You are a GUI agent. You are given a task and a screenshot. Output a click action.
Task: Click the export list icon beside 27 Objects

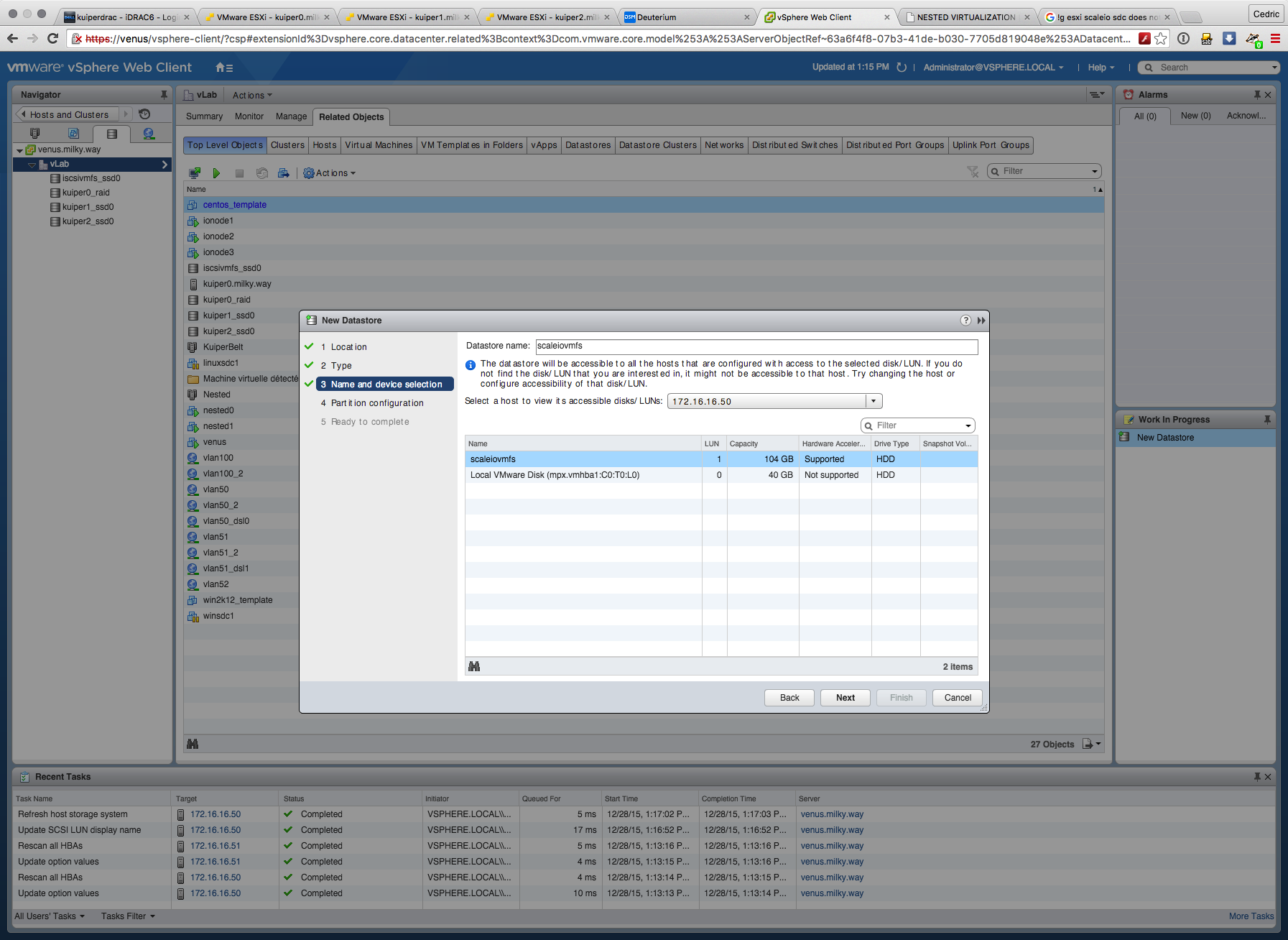[1090, 744]
